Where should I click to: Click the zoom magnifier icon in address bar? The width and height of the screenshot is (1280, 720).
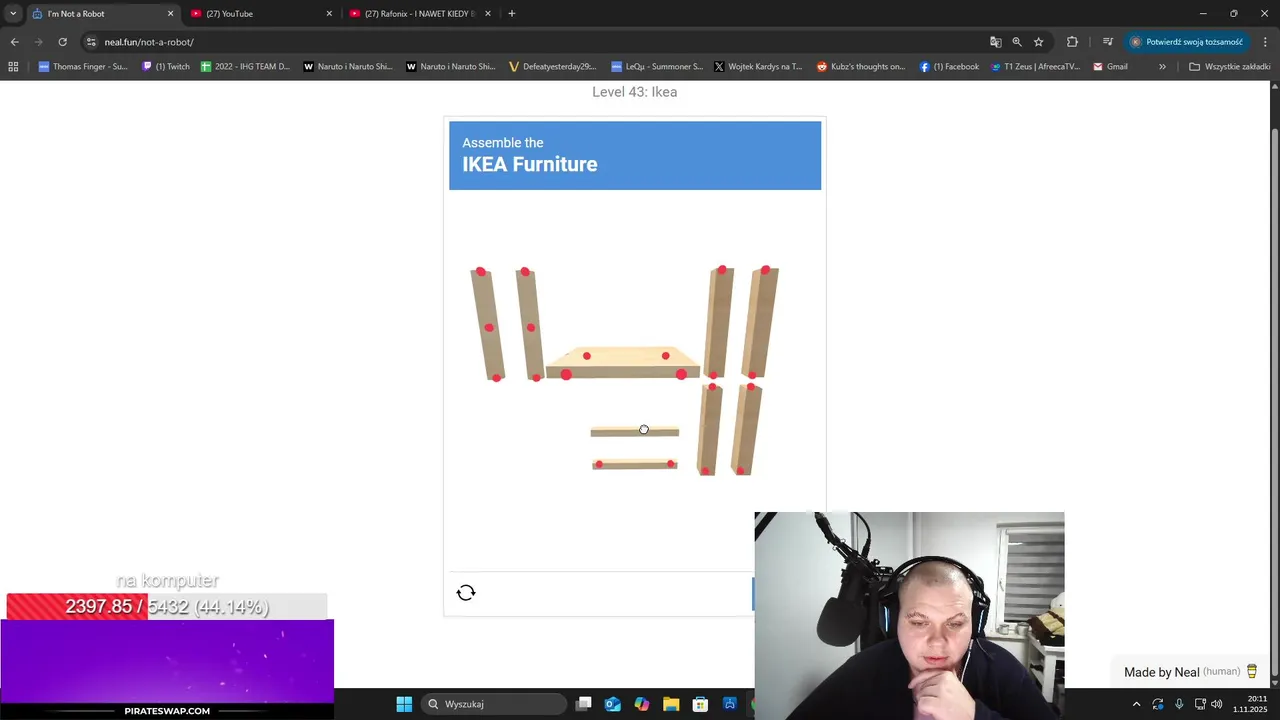pyautogui.click(x=1017, y=42)
